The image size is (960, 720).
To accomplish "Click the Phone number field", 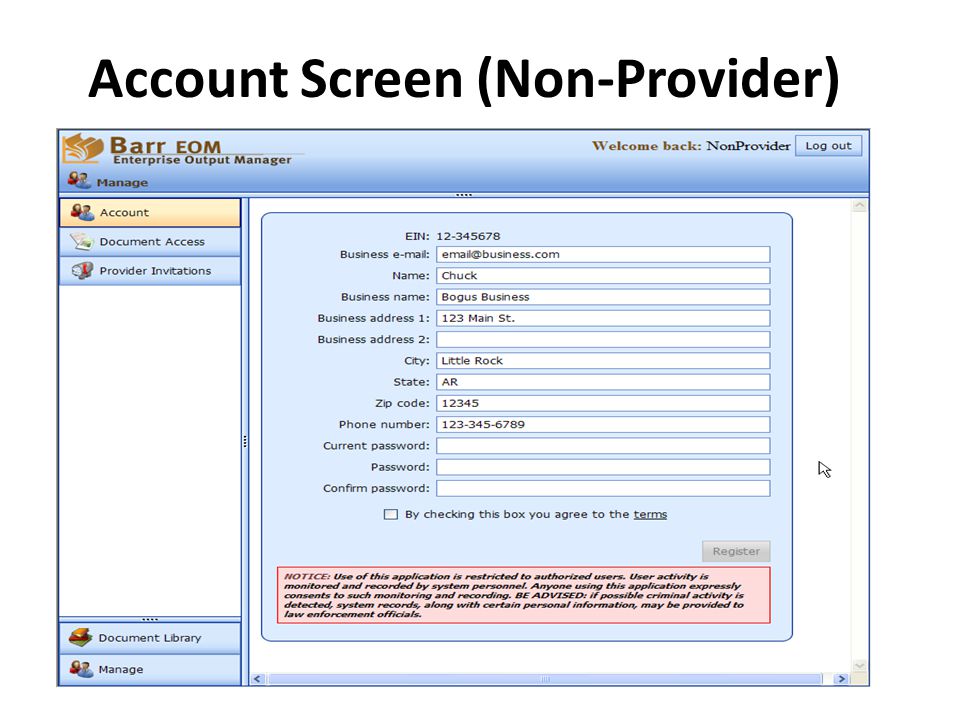I will click(x=603, y=424).
